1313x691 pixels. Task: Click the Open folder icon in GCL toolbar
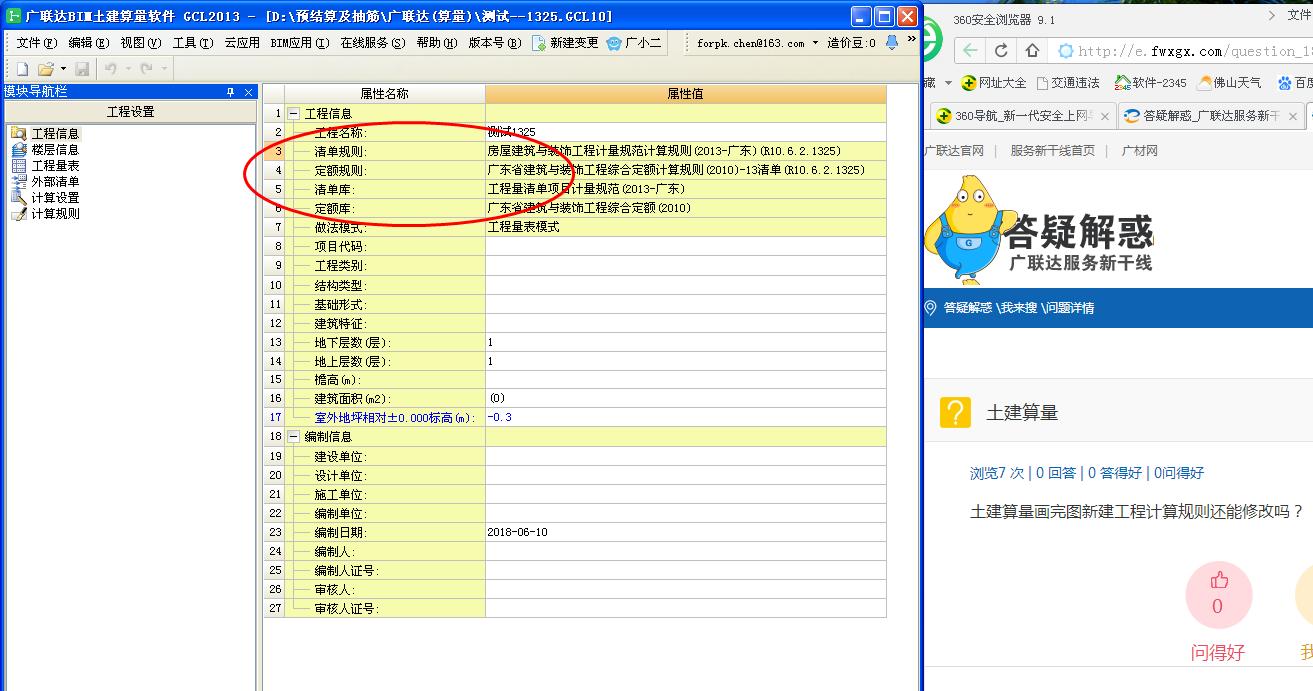coord(45,69)
